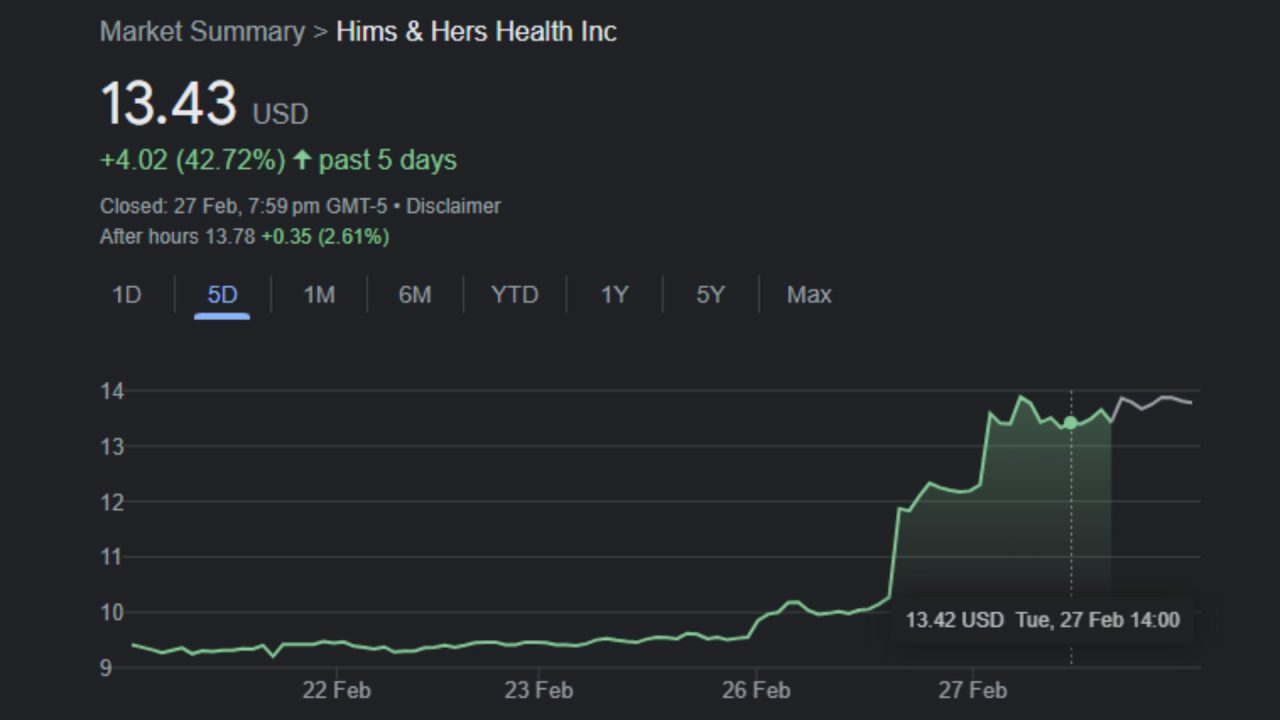Switch to the 1M chart range
The height and width of the screenshot is (720, 1280).
pos(319,295)
